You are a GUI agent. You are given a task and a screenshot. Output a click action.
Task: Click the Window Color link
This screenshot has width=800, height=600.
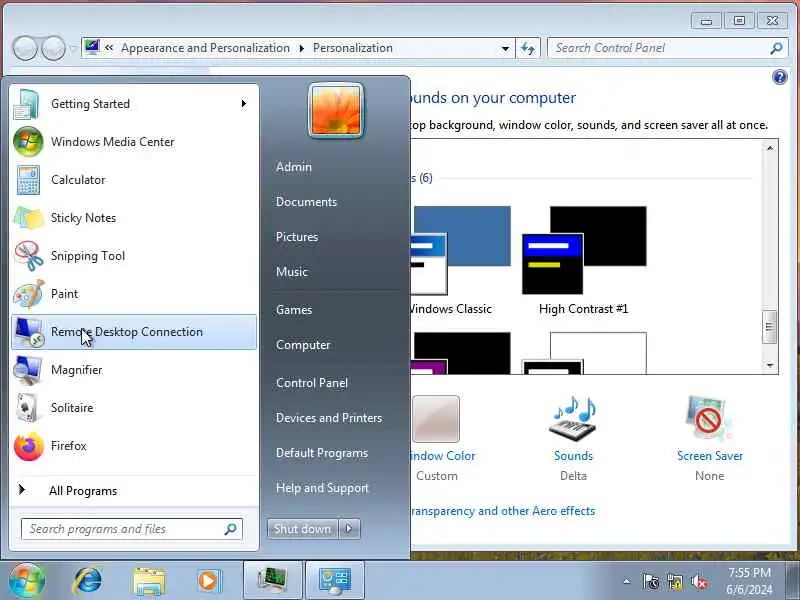click(x=443, y=456)
